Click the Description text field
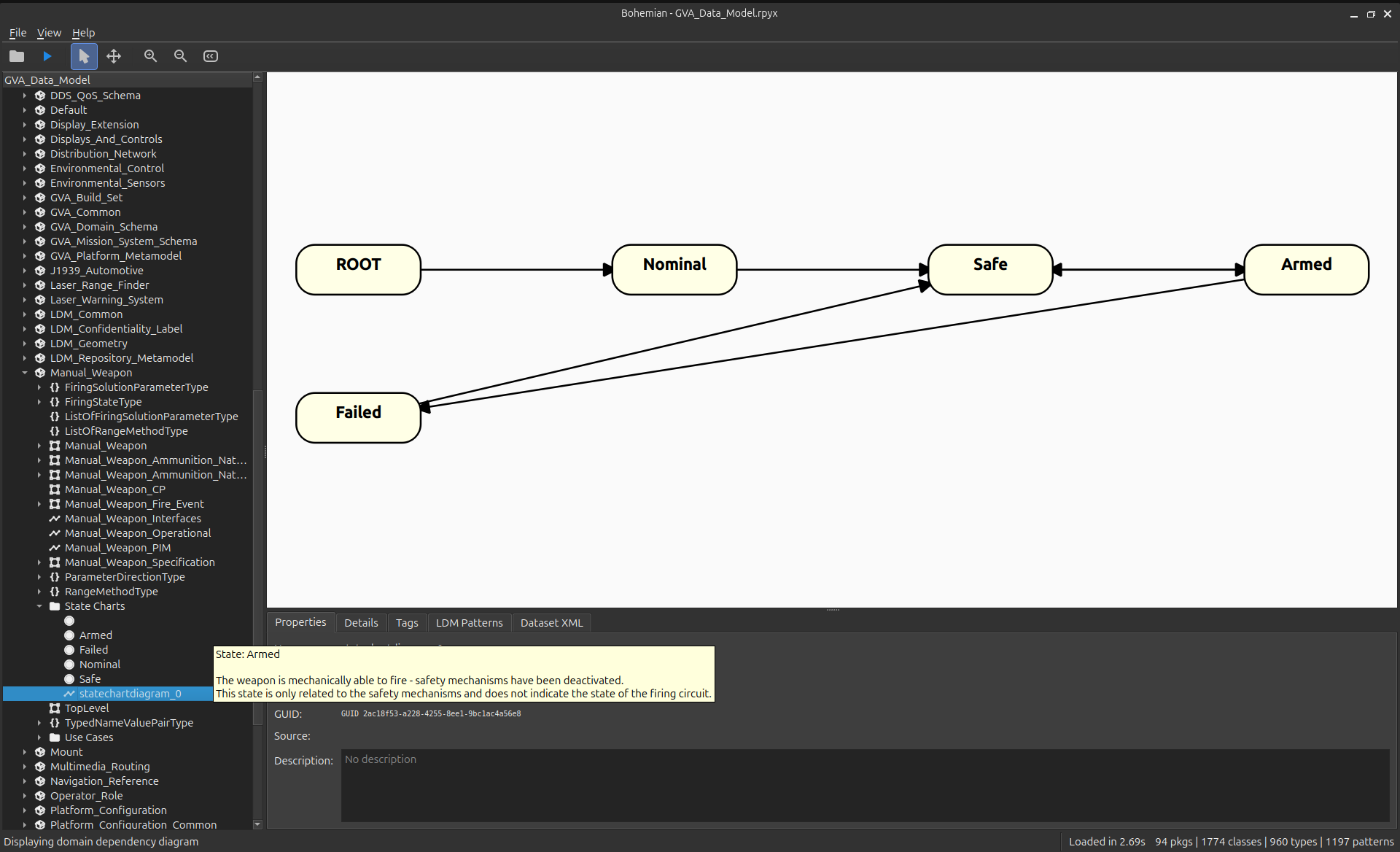 pos(864,785)
